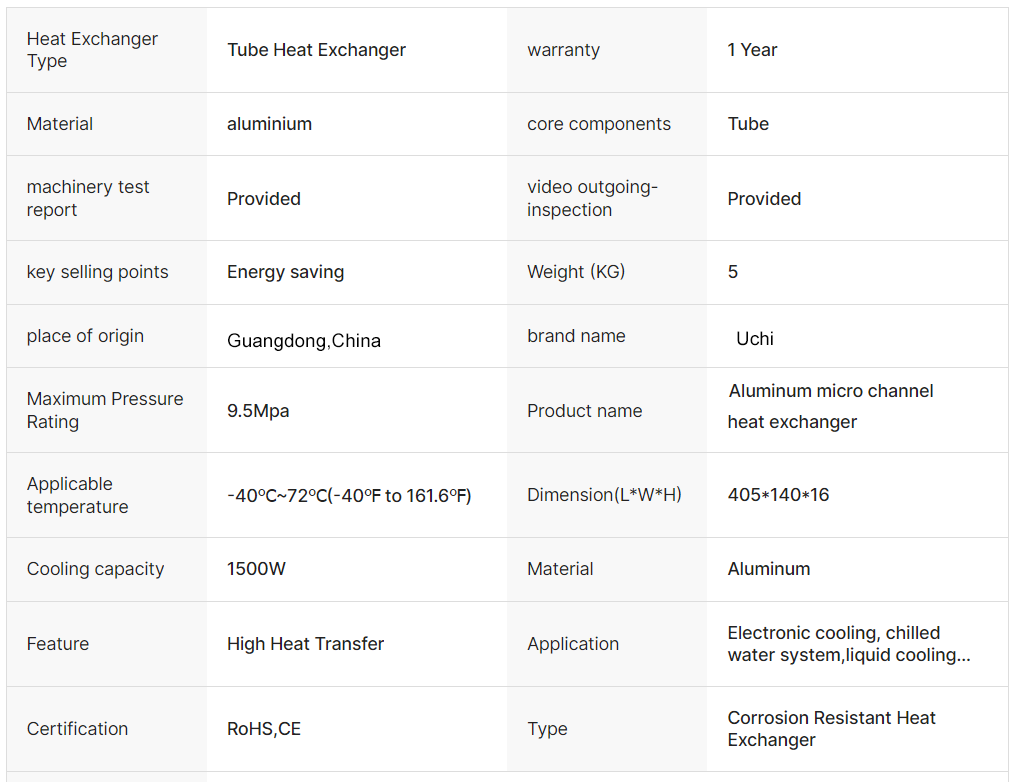Select the "1 Year" warranty value

752,50
